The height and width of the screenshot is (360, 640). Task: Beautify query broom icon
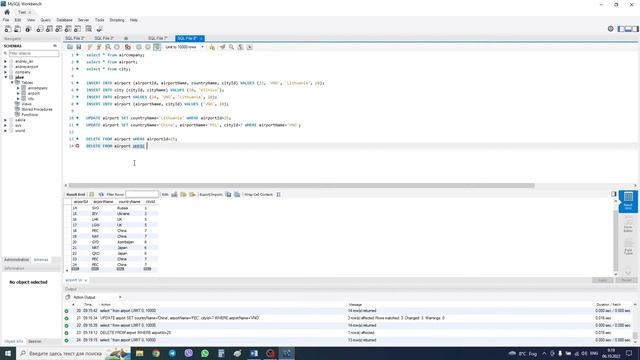(x=222, y=47)
